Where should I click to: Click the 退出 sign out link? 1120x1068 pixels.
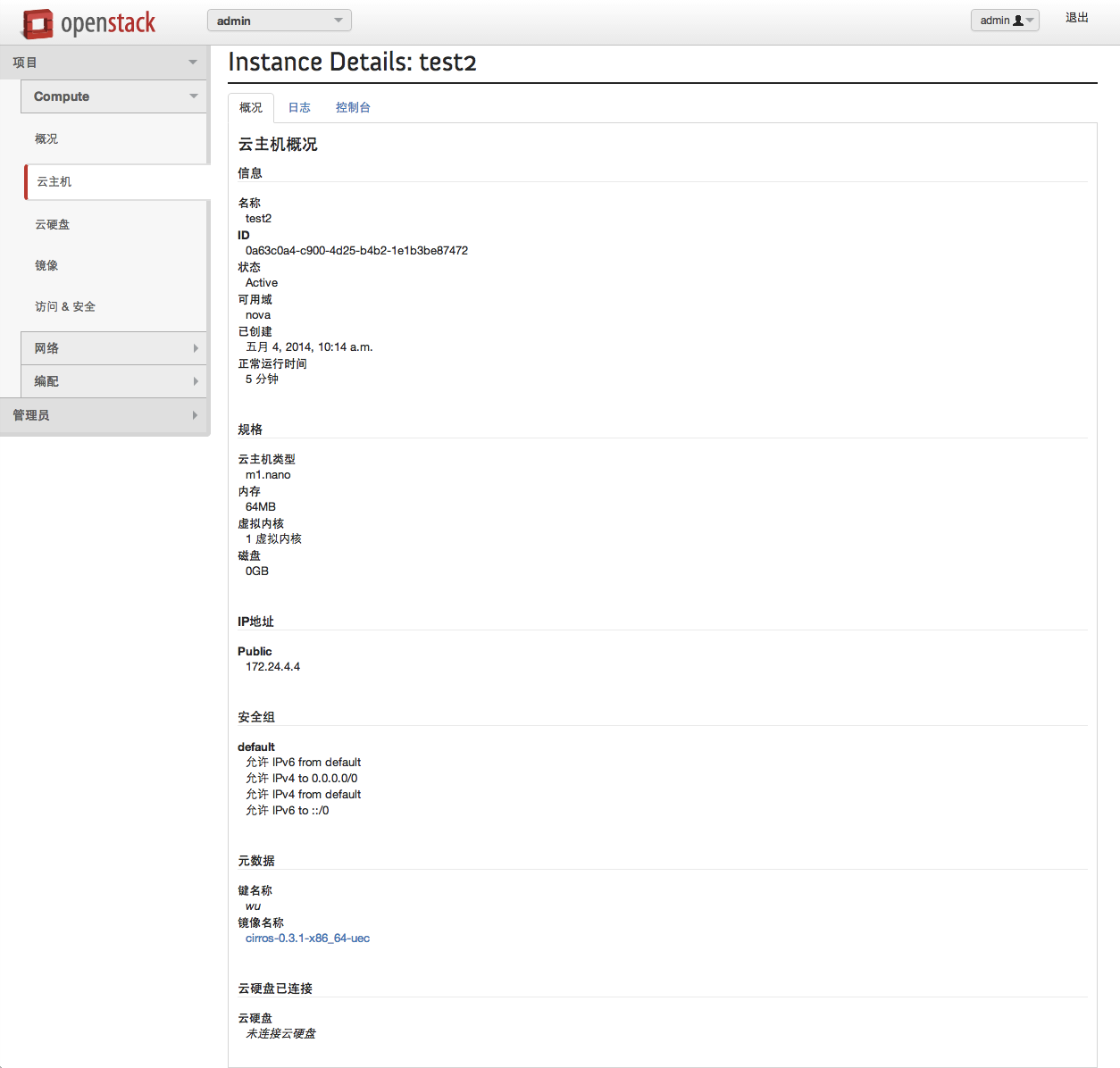pos(1076,18)
